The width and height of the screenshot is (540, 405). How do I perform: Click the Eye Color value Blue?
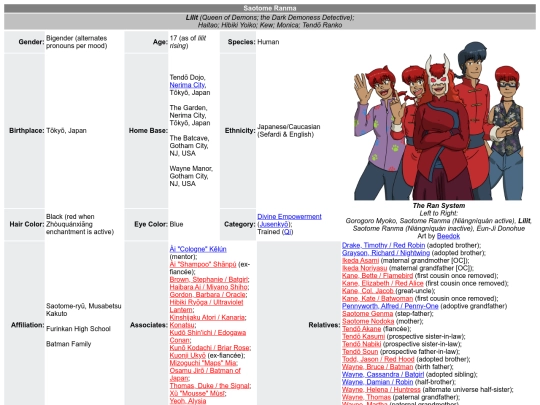tap(176, 224)
